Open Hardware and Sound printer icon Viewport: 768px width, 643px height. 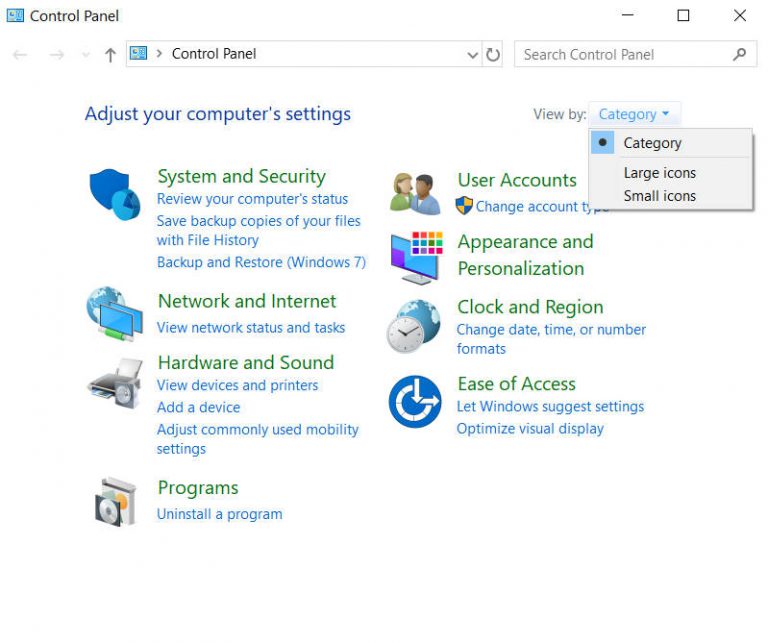pos(115,383)
